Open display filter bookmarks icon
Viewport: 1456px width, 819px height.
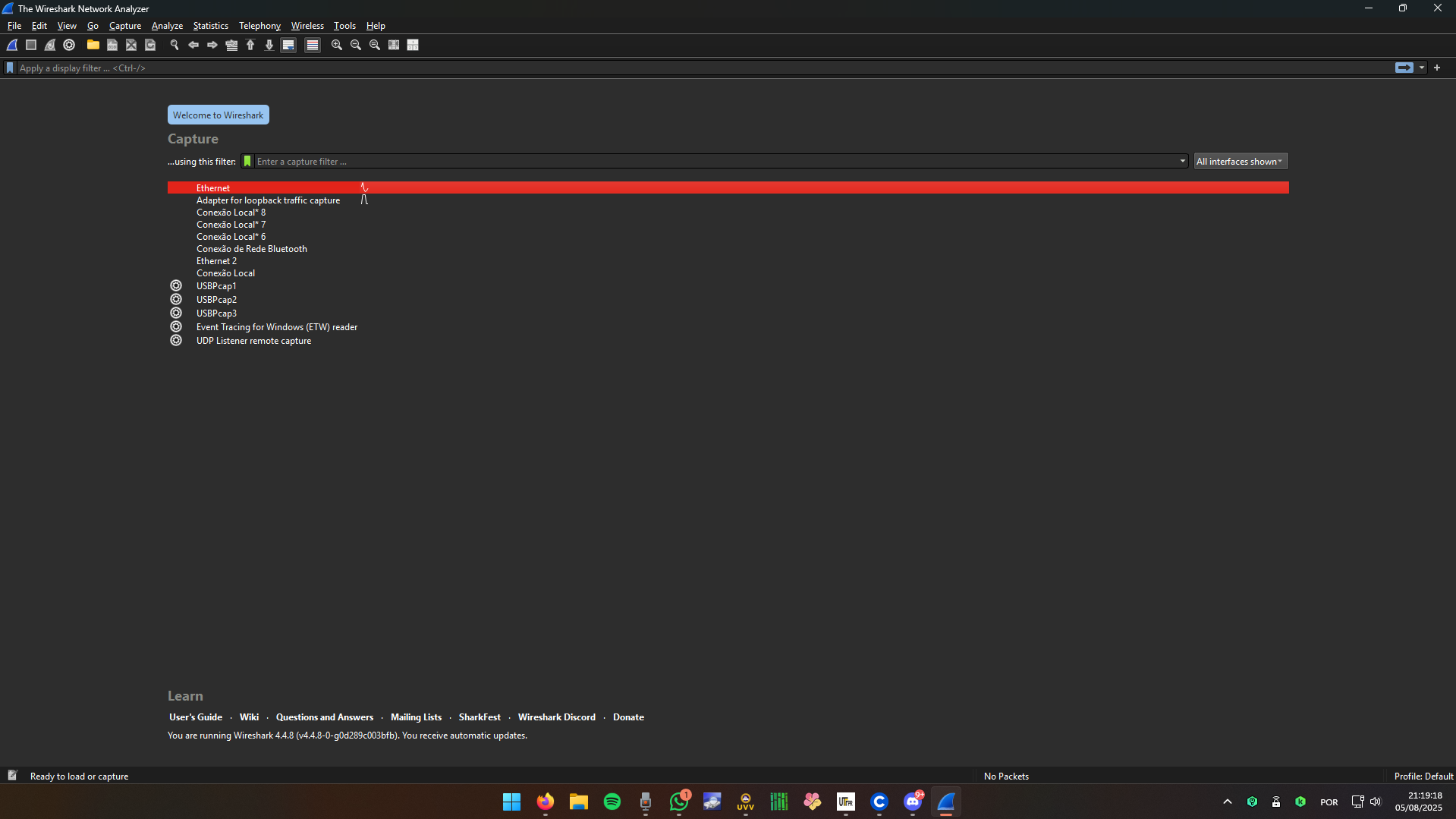(10, 68)
